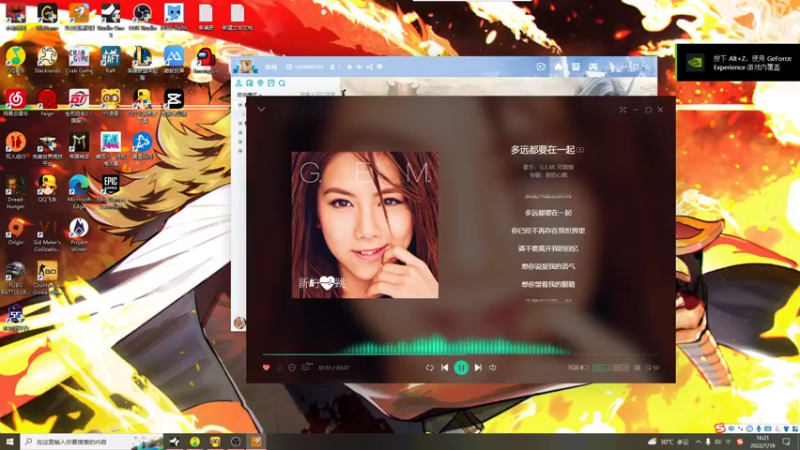Click the G.E.M. album cover art
This screenshot has width=800, height=450.
(x=365, y=224)
